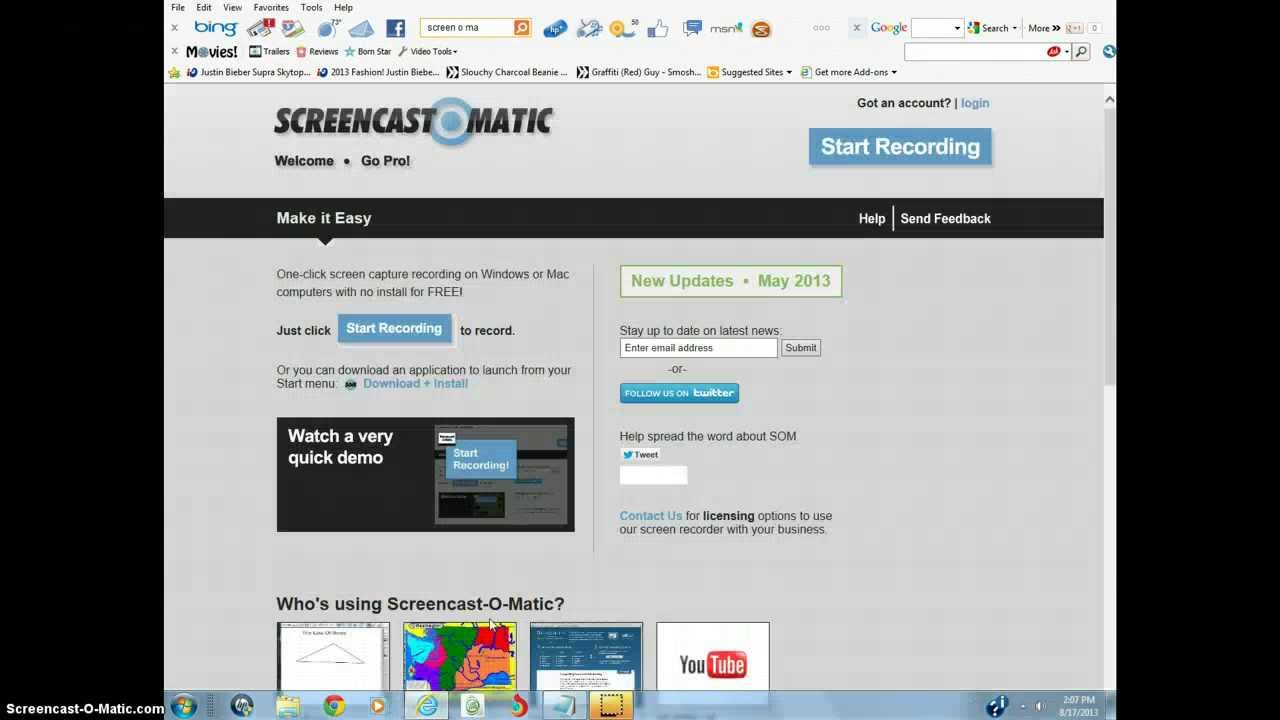
Task: Click the Bing logo in the toolbar
Action: 216,28
